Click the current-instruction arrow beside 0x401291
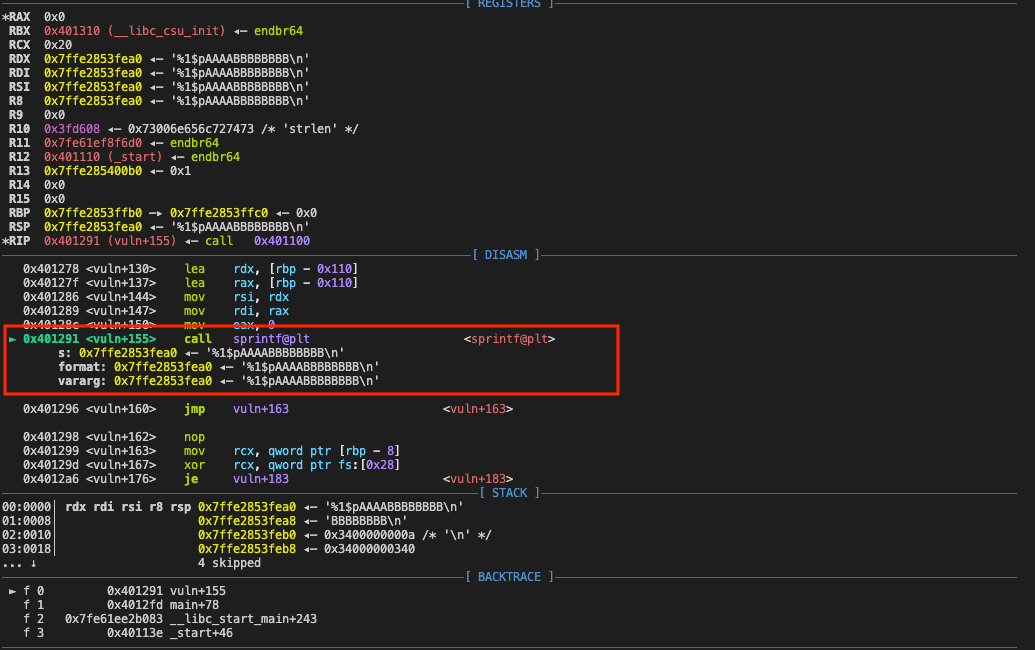The image size is (1035, 650). point(12,339)
